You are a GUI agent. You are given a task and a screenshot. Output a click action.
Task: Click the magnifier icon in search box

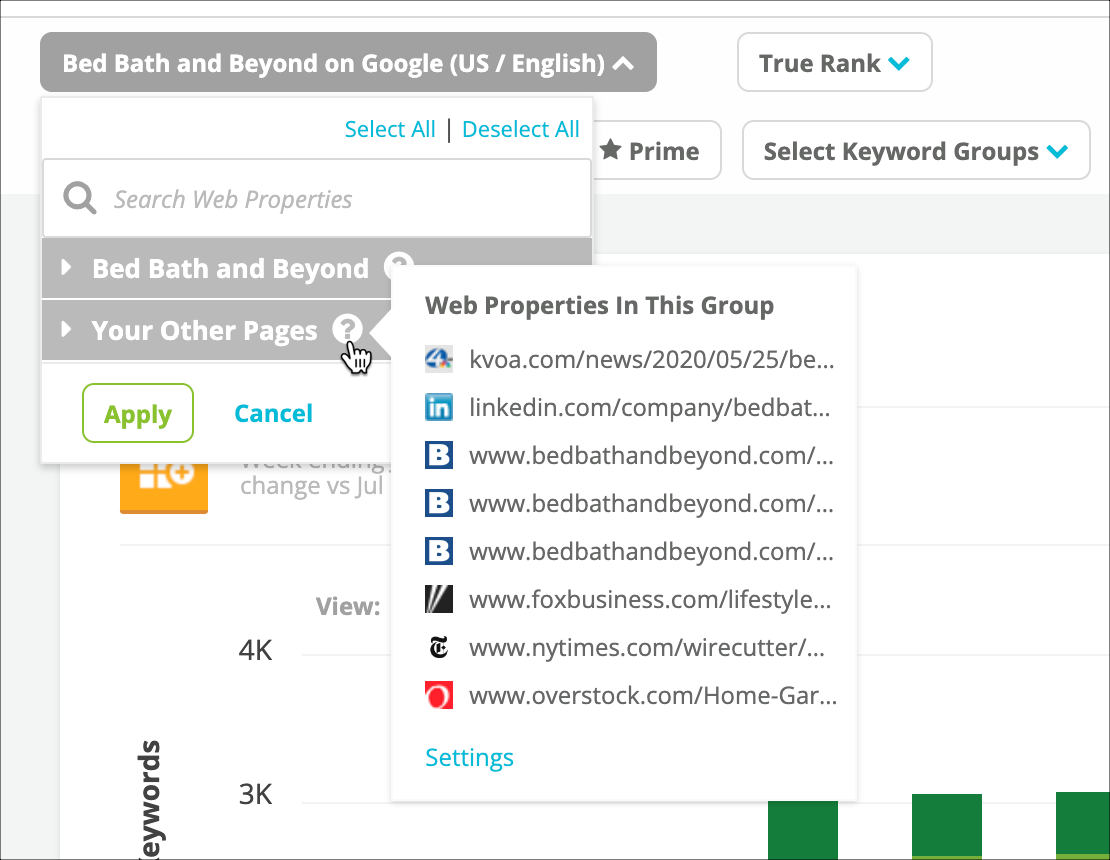pyautogui.click(x=79, y=198)
